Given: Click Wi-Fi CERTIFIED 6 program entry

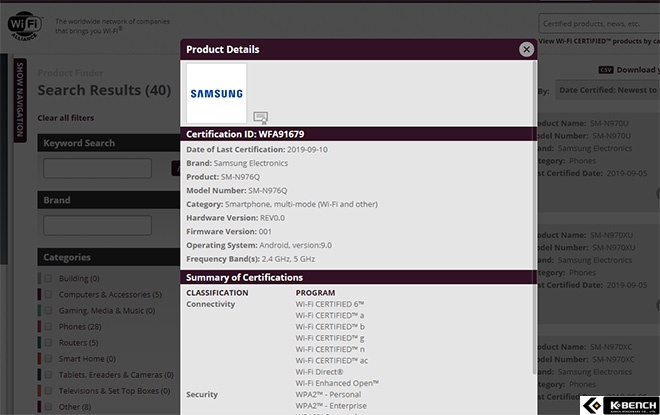Looking at the screenshot, I should (x=330, y=304).
